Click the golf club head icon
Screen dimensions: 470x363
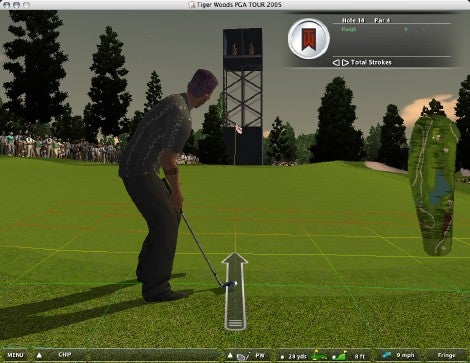242,356
